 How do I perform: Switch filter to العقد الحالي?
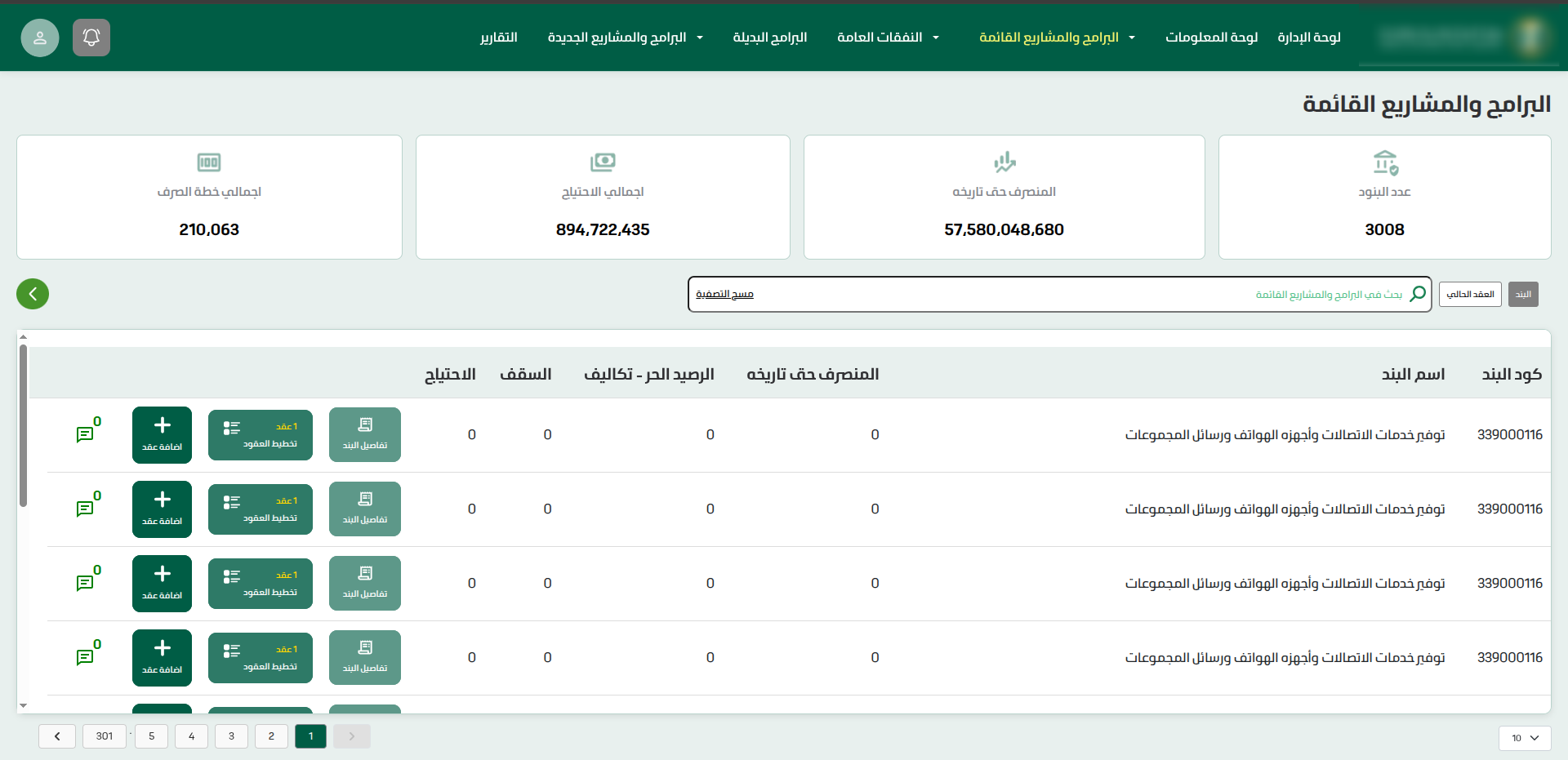(1469, 294)
